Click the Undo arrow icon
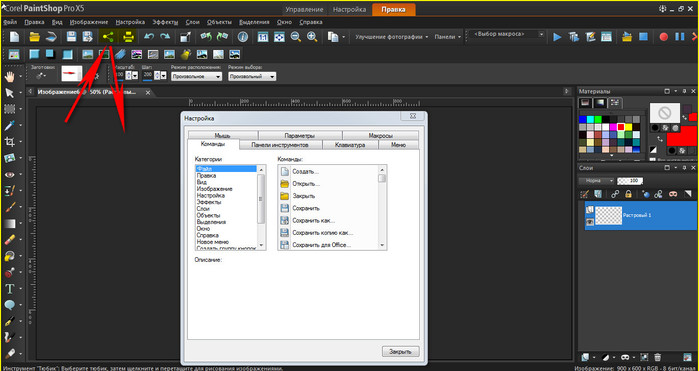Viewport: 699px width, 371px height. coord(149,37)
